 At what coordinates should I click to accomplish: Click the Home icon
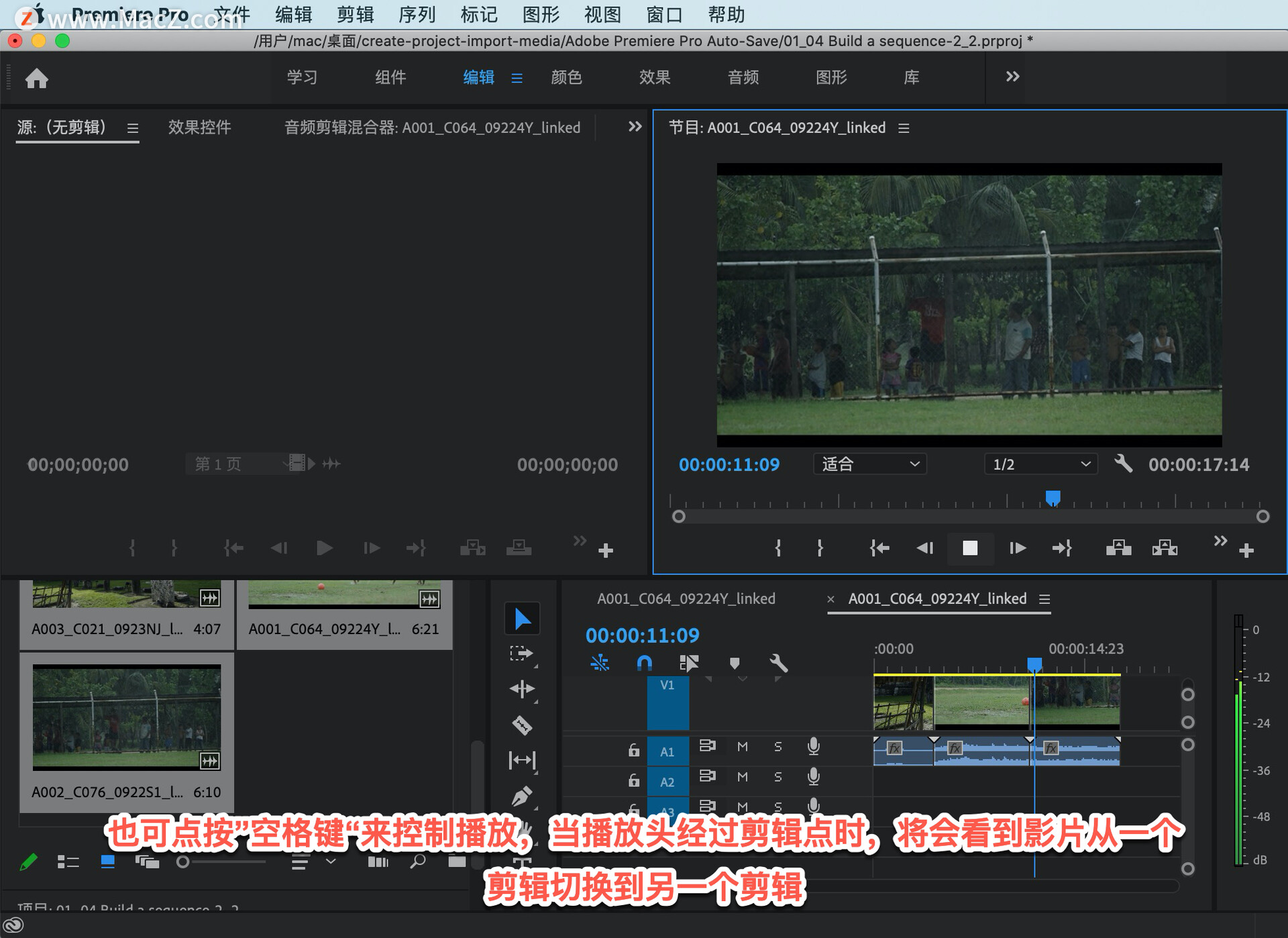coord(37,79)
